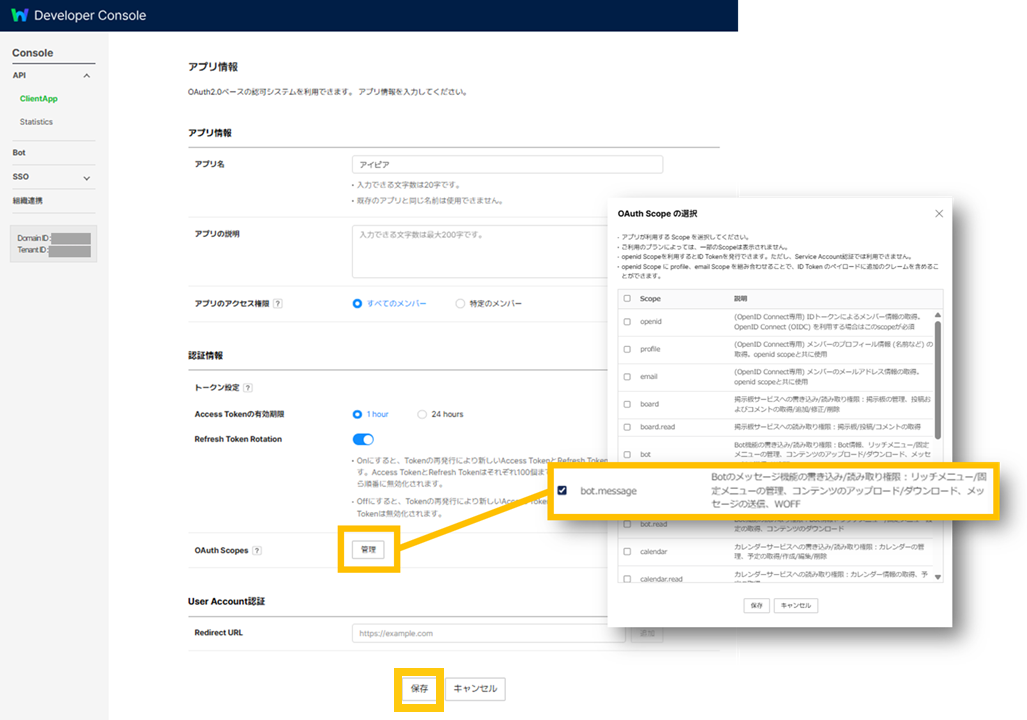Tick the openid scope checkbox

(x=627, y=322)
